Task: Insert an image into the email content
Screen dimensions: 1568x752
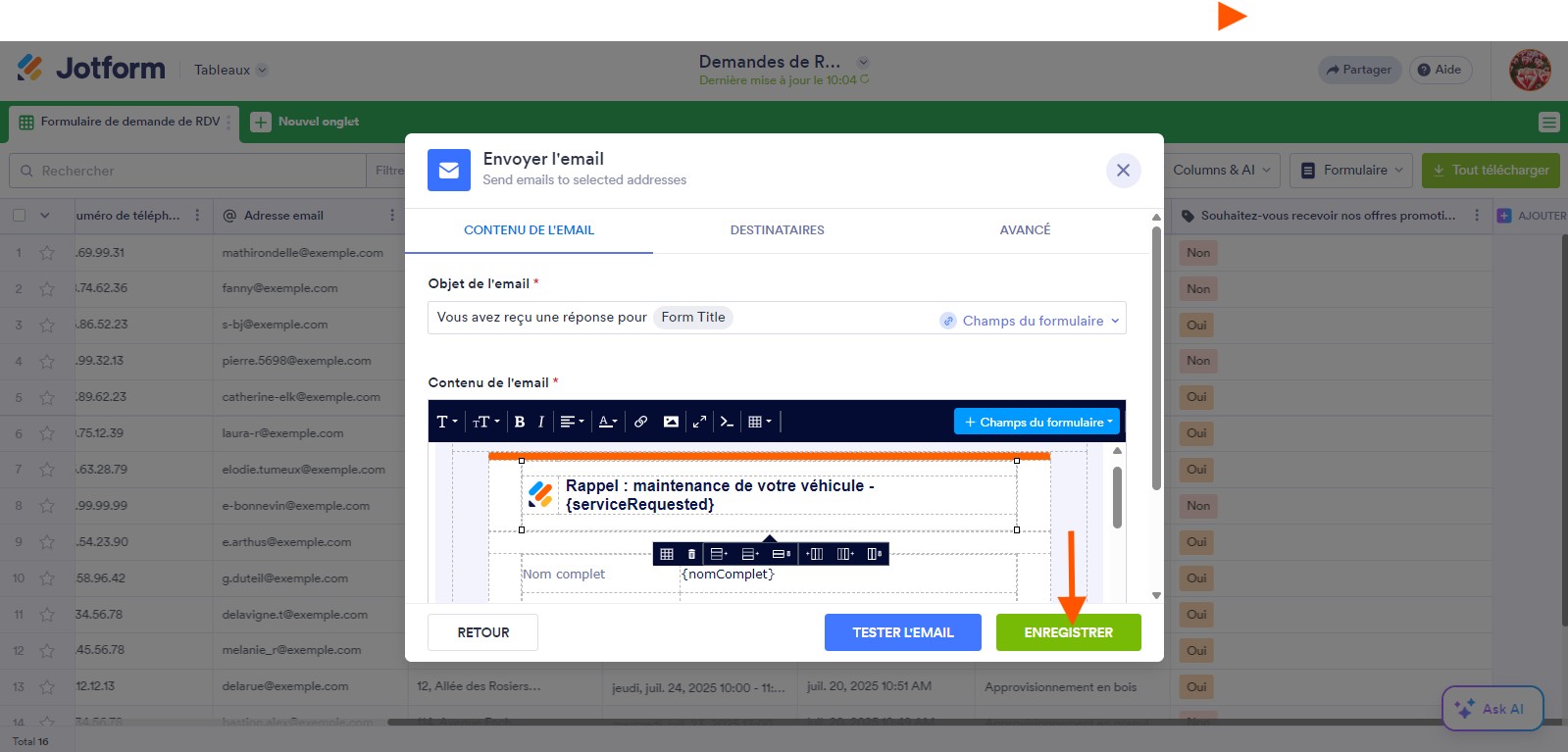Action: [x=671, y=422]
